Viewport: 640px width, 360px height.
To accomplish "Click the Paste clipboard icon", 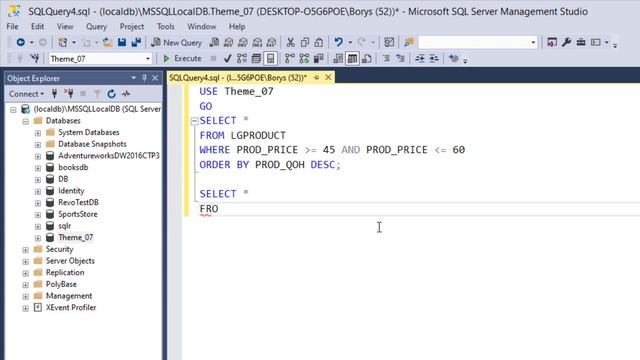I will coord(319,42).
